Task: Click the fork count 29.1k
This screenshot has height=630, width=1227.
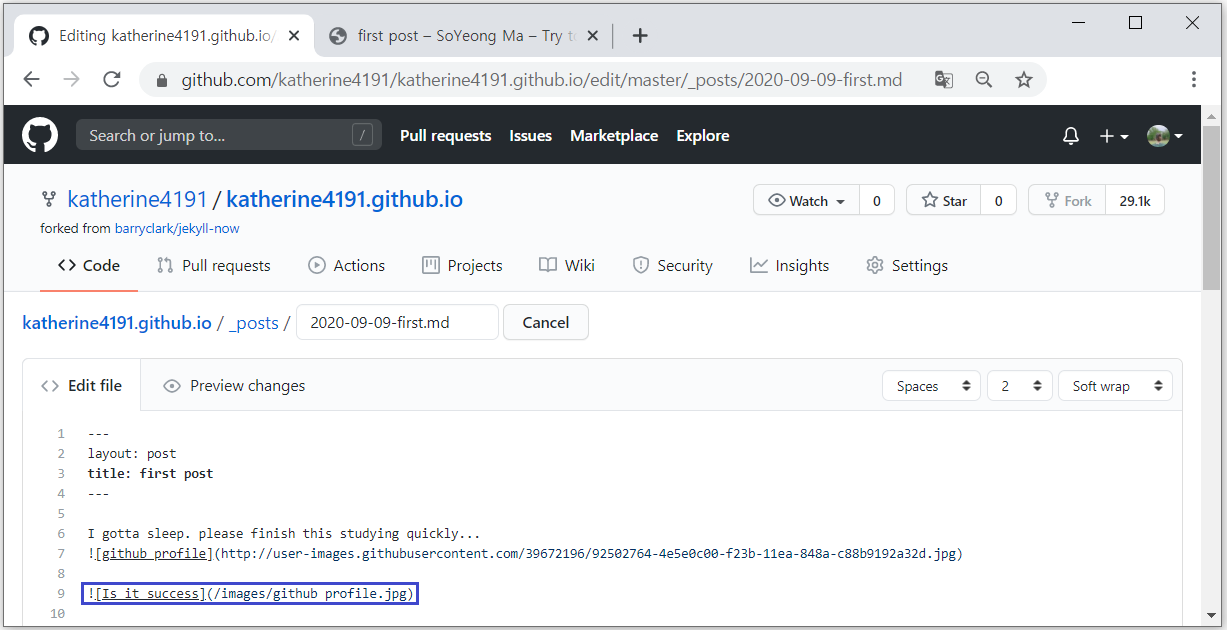Action: [x=1135, y=200]
